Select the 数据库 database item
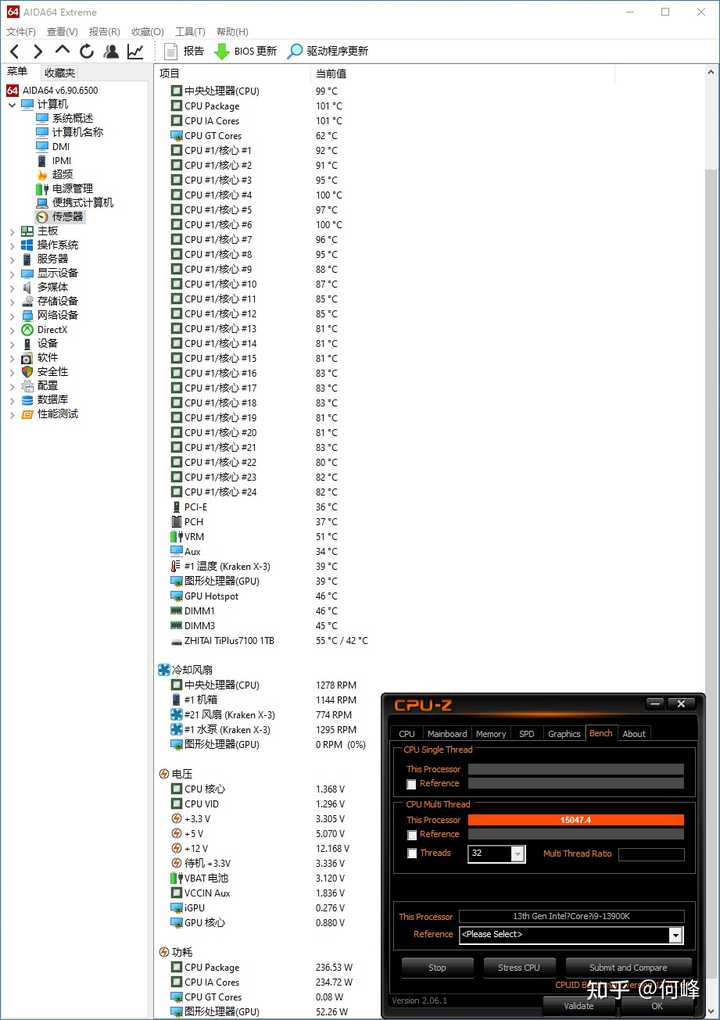The width and height of the screenshot is (720, 1020). [x=45, y=399]
